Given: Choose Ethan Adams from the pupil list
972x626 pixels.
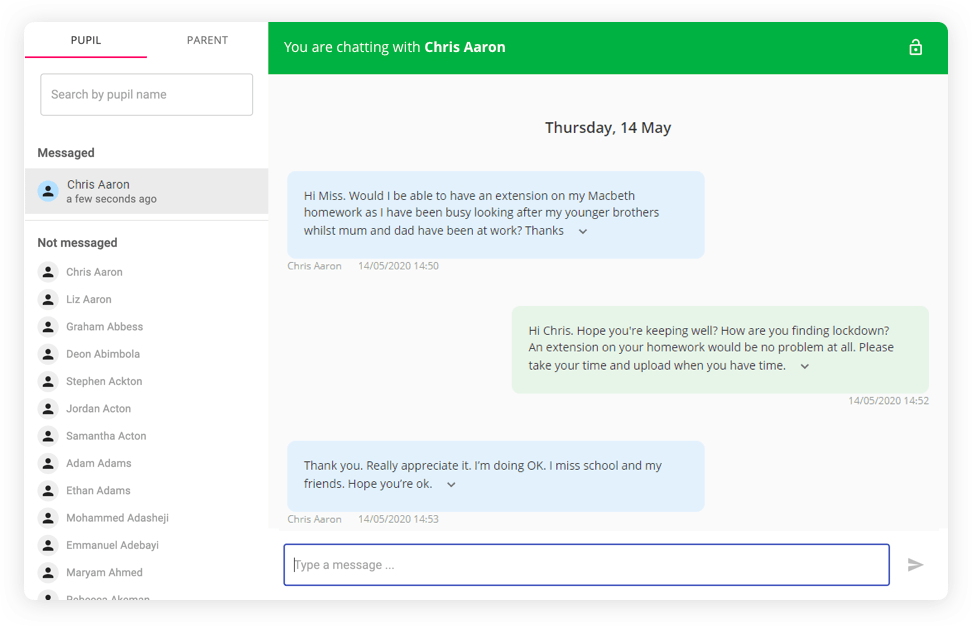Looking at the screenshot, I should tap(98, 491).
